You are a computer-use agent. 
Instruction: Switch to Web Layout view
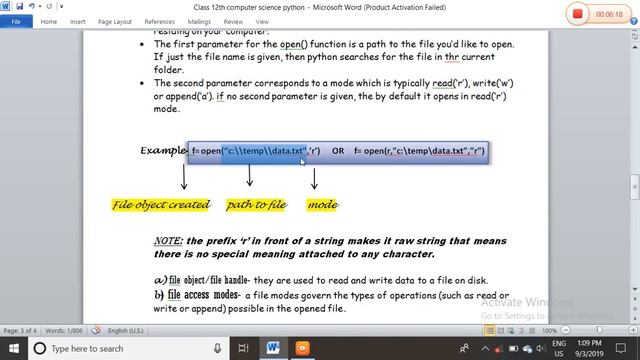[x=511, y=331]
